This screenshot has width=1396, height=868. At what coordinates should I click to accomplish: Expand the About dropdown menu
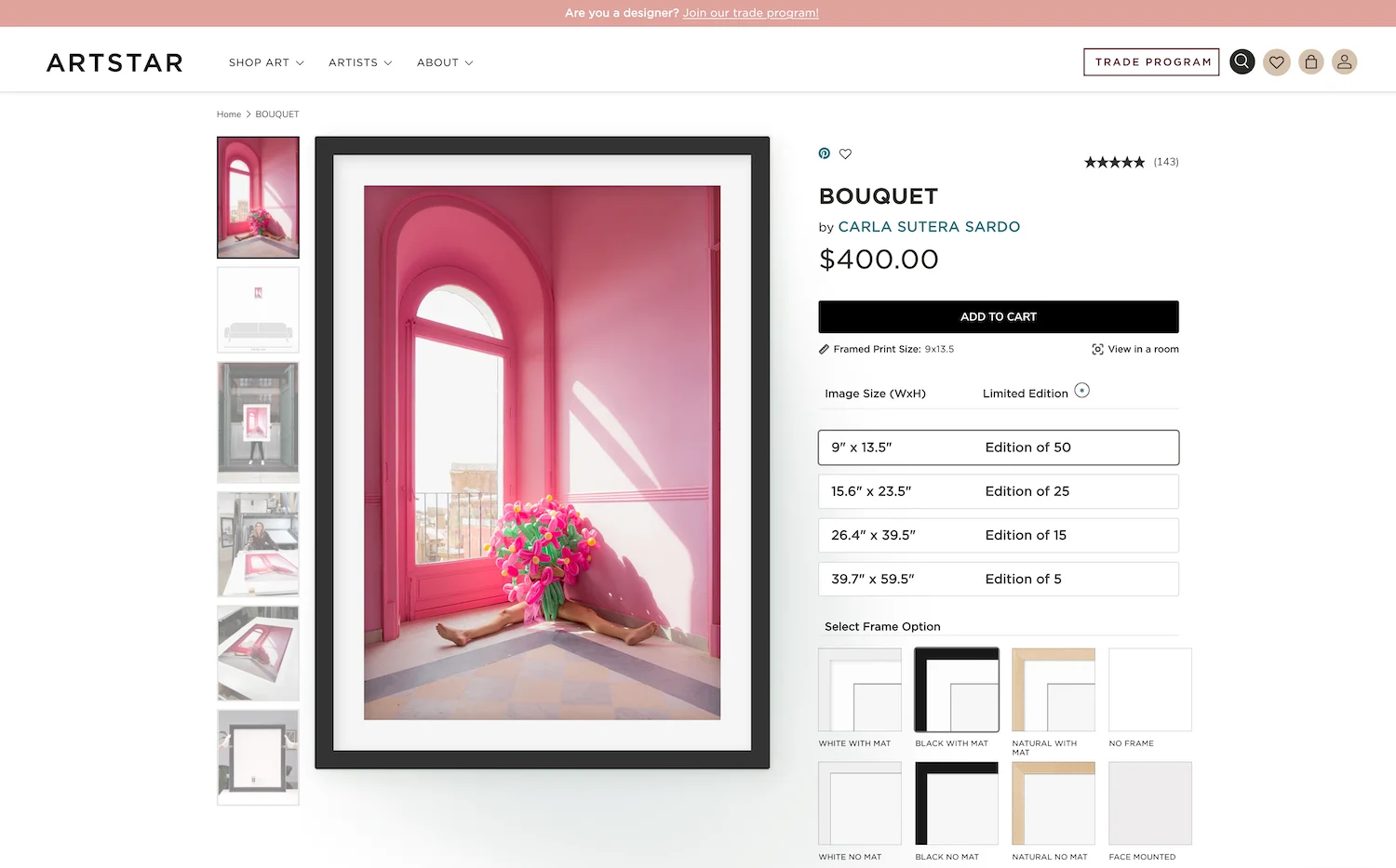pyautogui.click(x=445, y=62)
